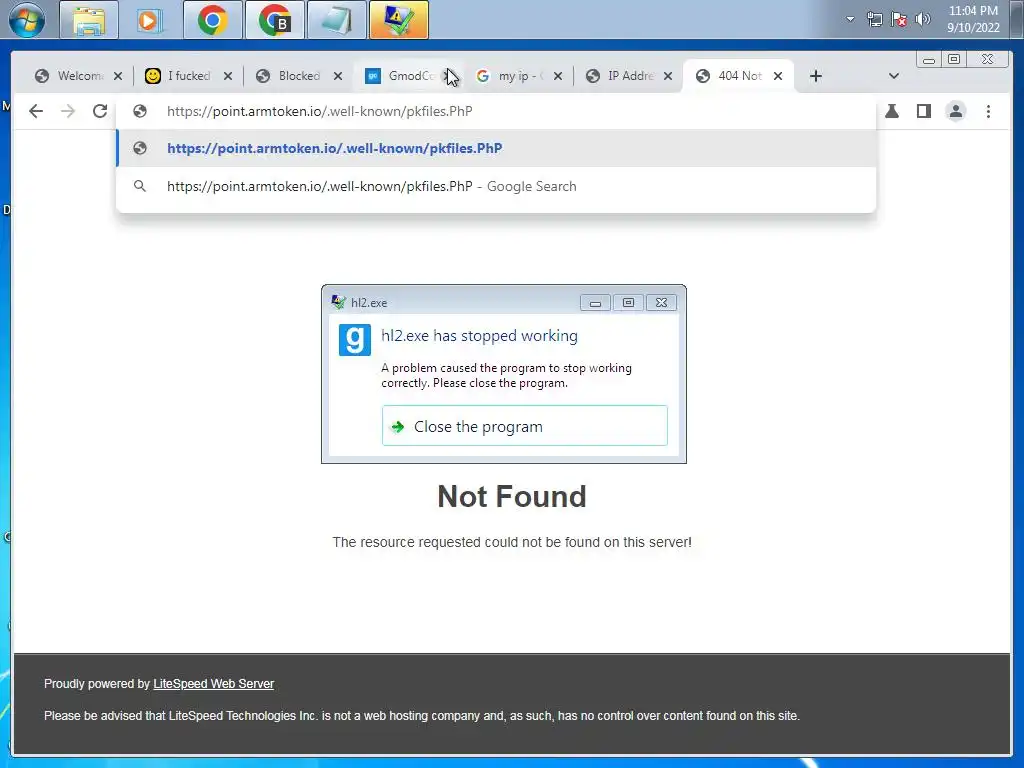
Task: Close the hl2.exe dialog window
Action: click(661, 302)
